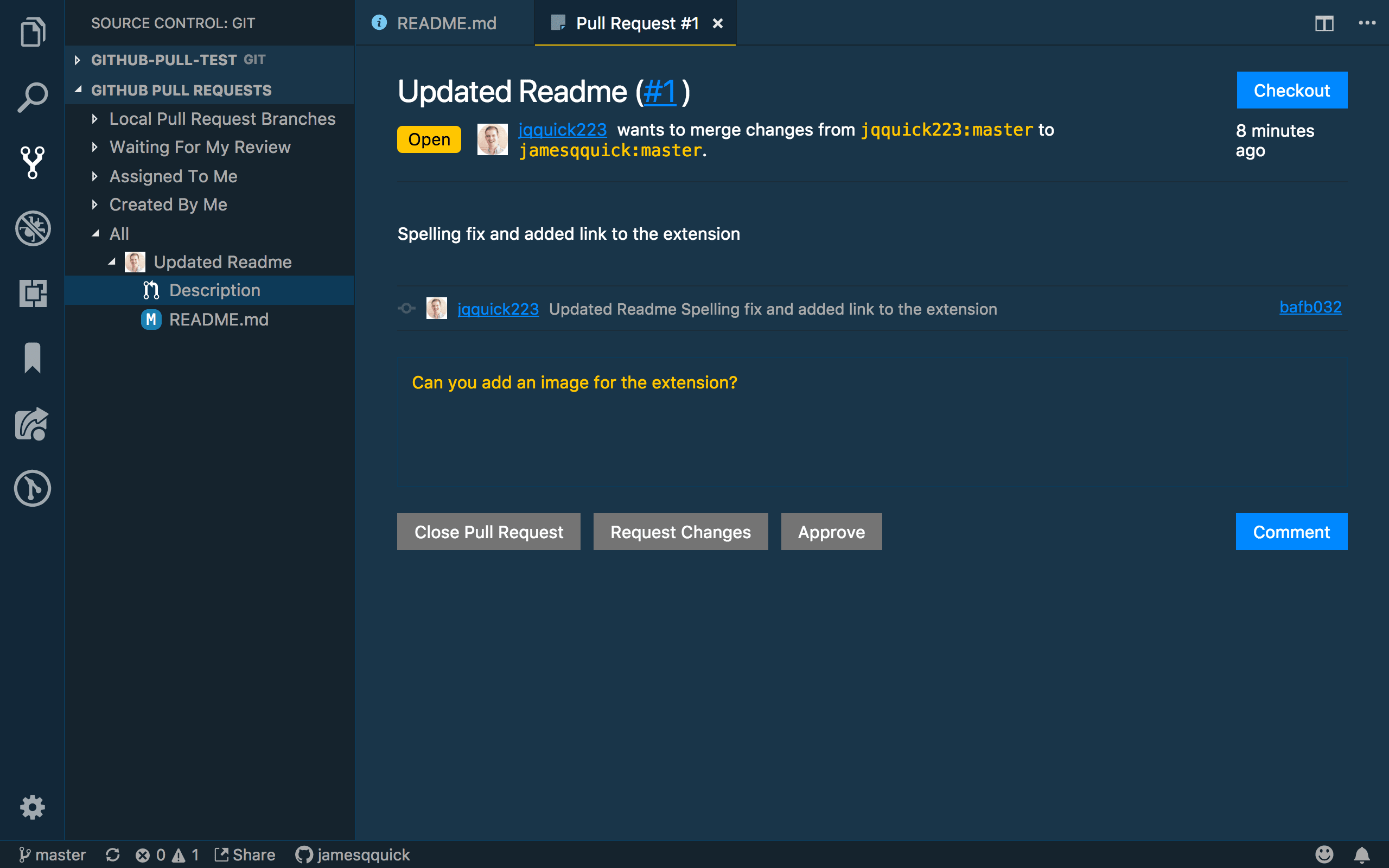Click the jqquick223:master branch label
The width and height of the screenshot is (1389, 868).
[x=946, y=130]
